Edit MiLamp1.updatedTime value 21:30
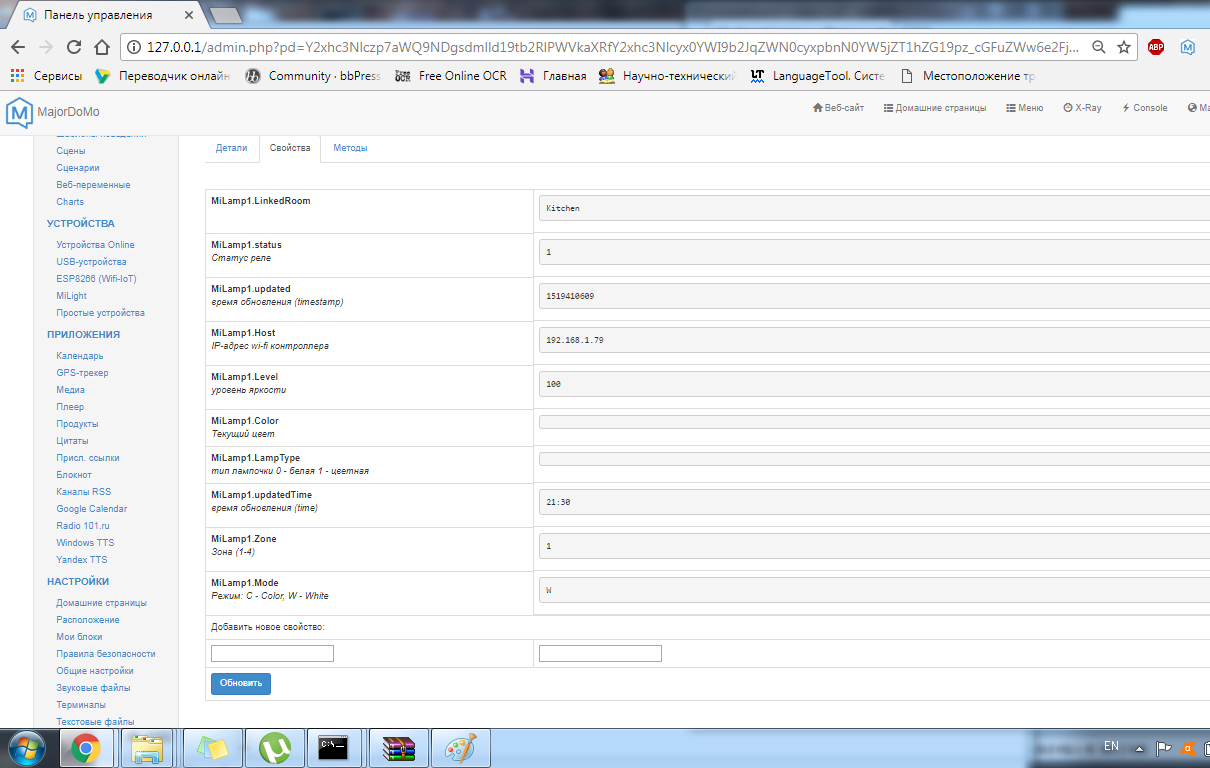Screen dimensions: 1210x768 874,502
